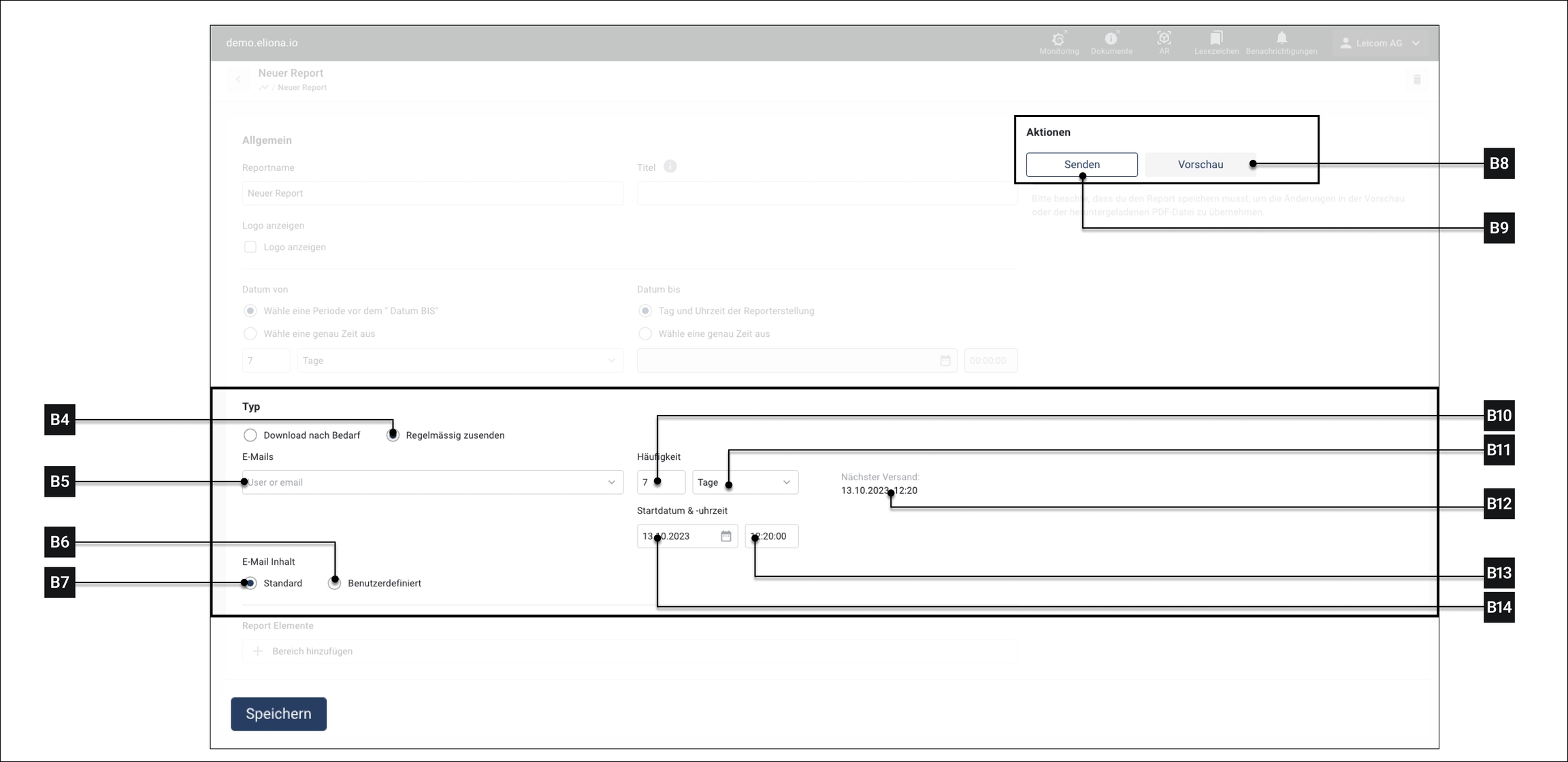Open calendar icon in Startdatum field

tap(726, 536)
